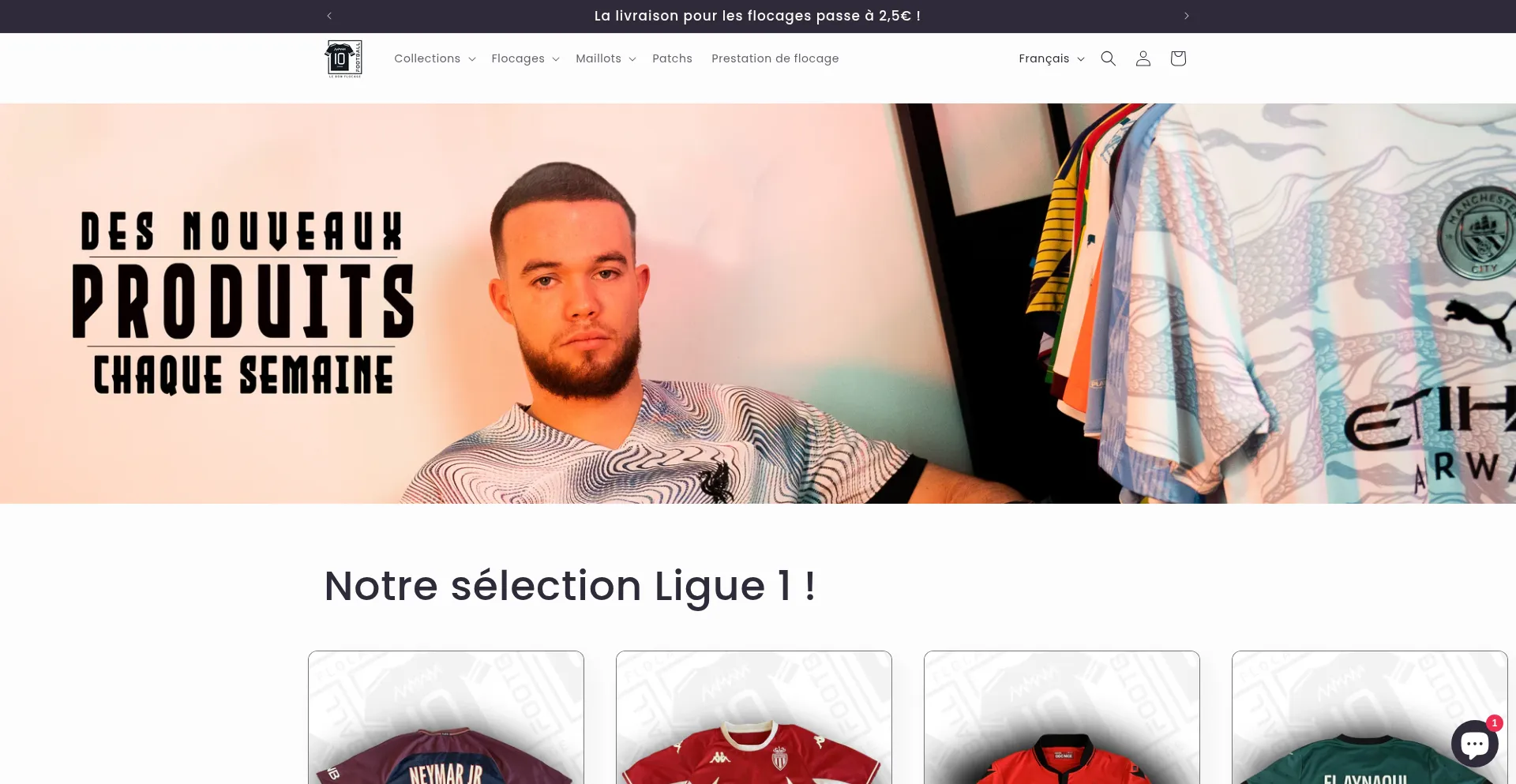
Task: Open the Français language selector
Action: pos(1051,58)
